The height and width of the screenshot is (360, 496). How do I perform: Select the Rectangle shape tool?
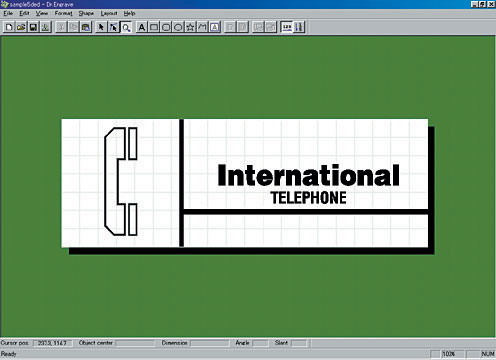click(x=154, y=27)
